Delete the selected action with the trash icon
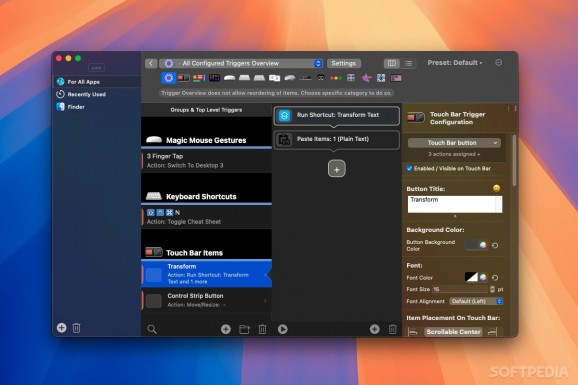The image size is (578, 385). [393, 329]
